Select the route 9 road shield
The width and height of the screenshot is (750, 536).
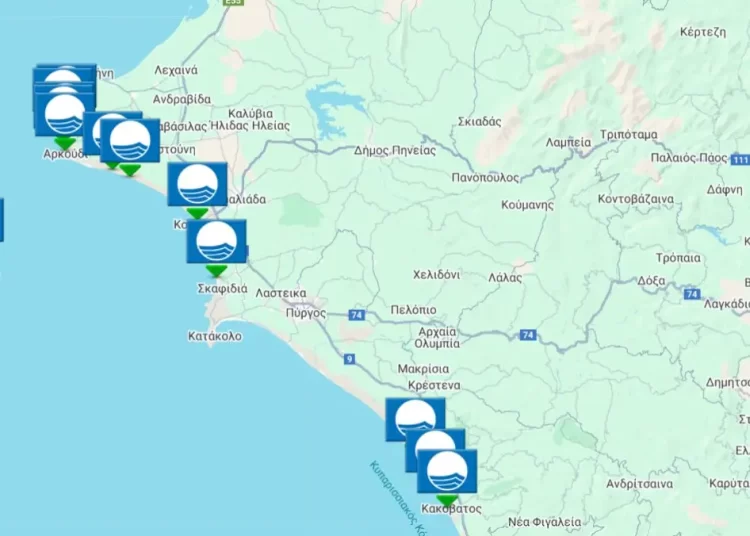coord(350,359)
